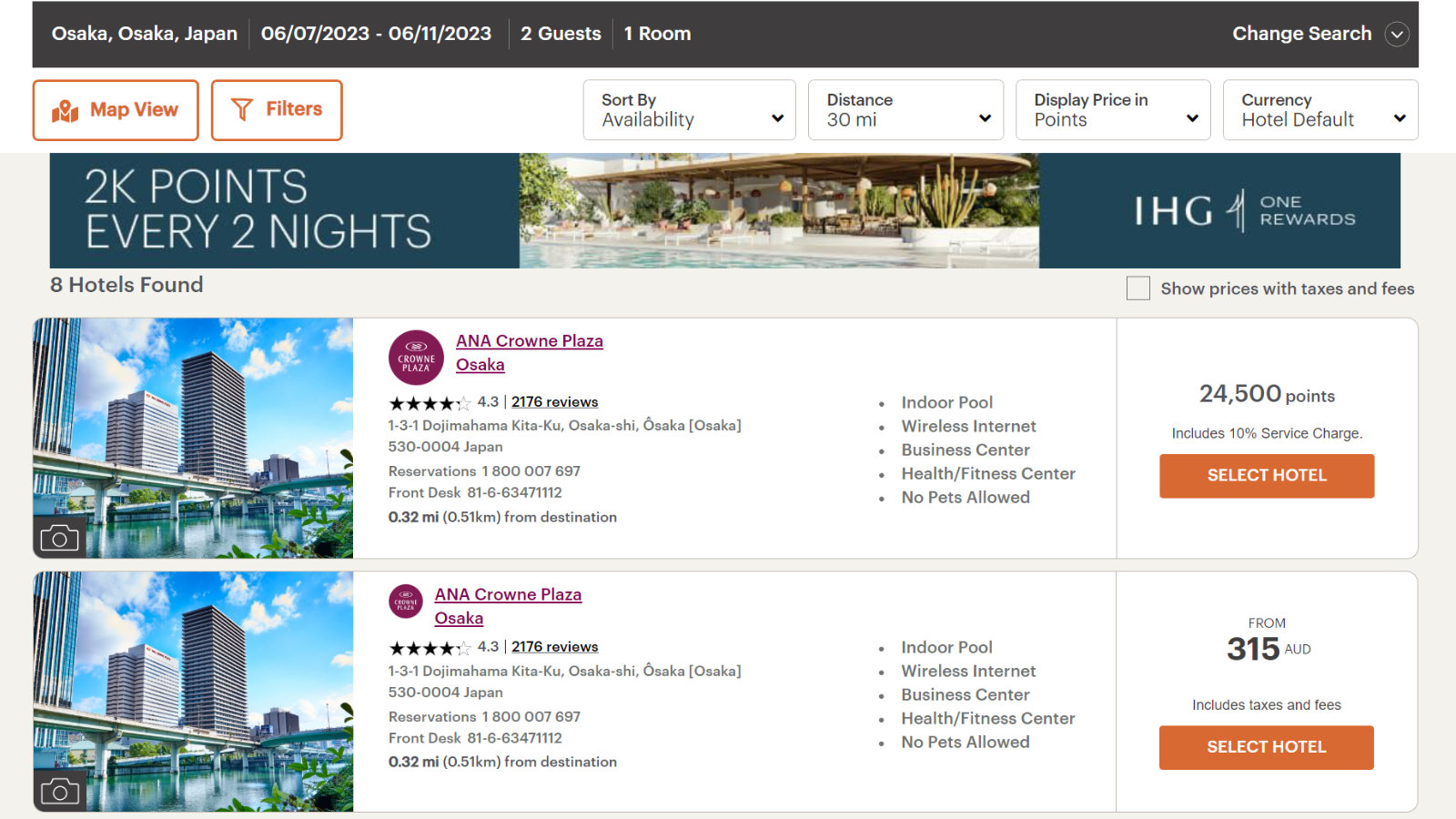The height and width of the screenshot is (819, 1456).
Task: Click Business Center in second hotel card
Action: (x=966, y=694)
